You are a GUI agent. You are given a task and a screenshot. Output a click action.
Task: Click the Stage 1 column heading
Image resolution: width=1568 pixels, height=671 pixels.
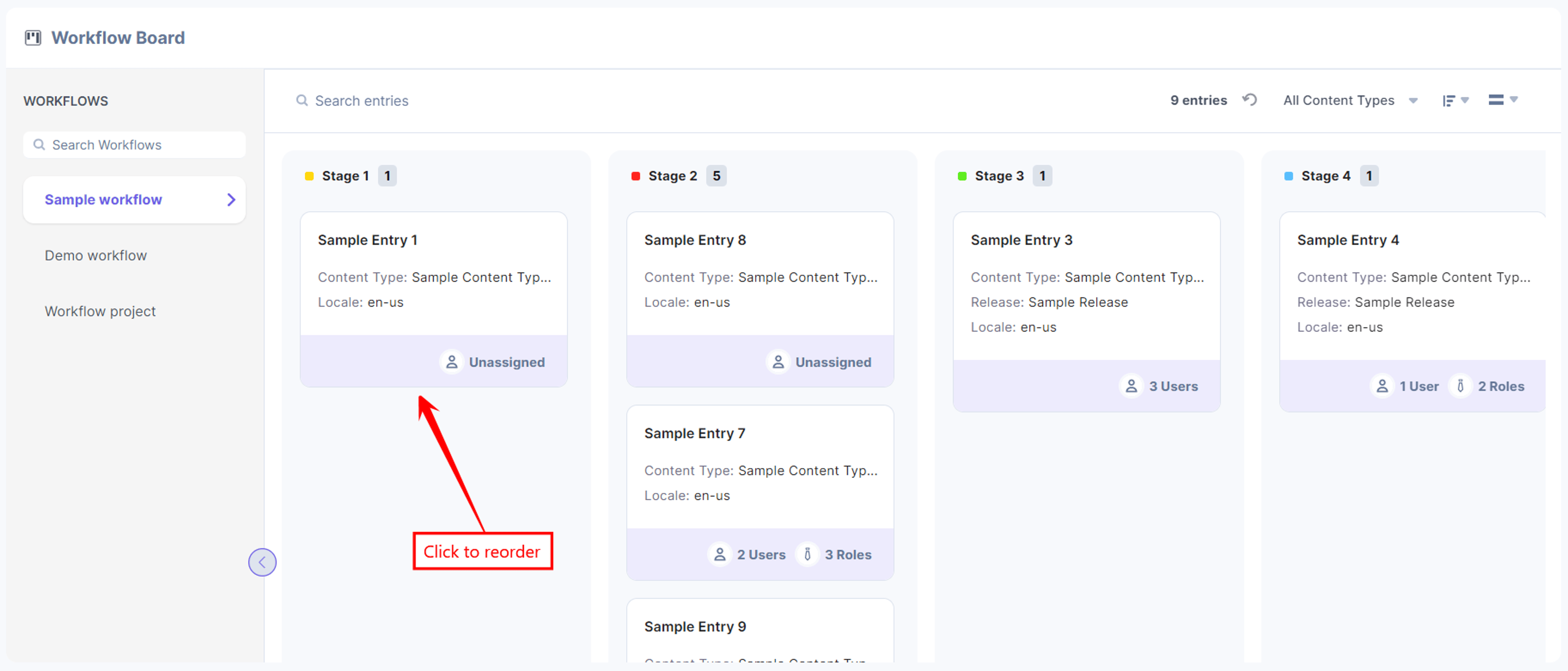click(345, 176)
